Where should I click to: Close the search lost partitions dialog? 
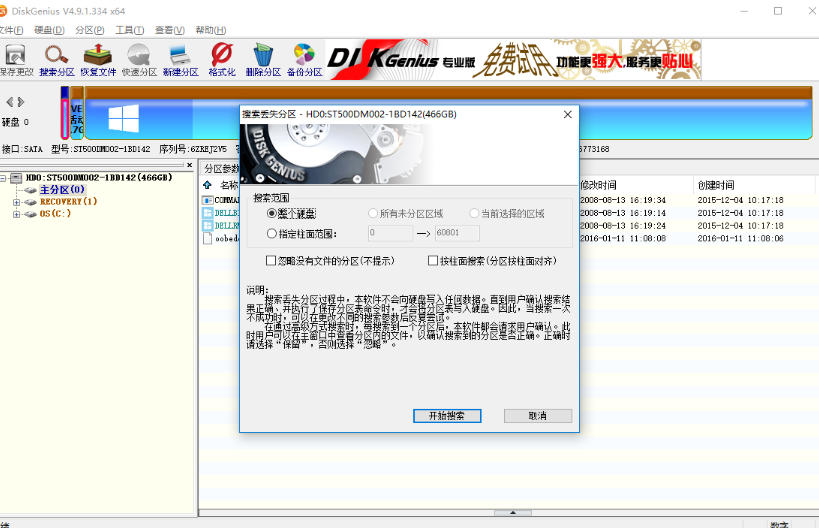pyautogui.click(x=568, y=114)
